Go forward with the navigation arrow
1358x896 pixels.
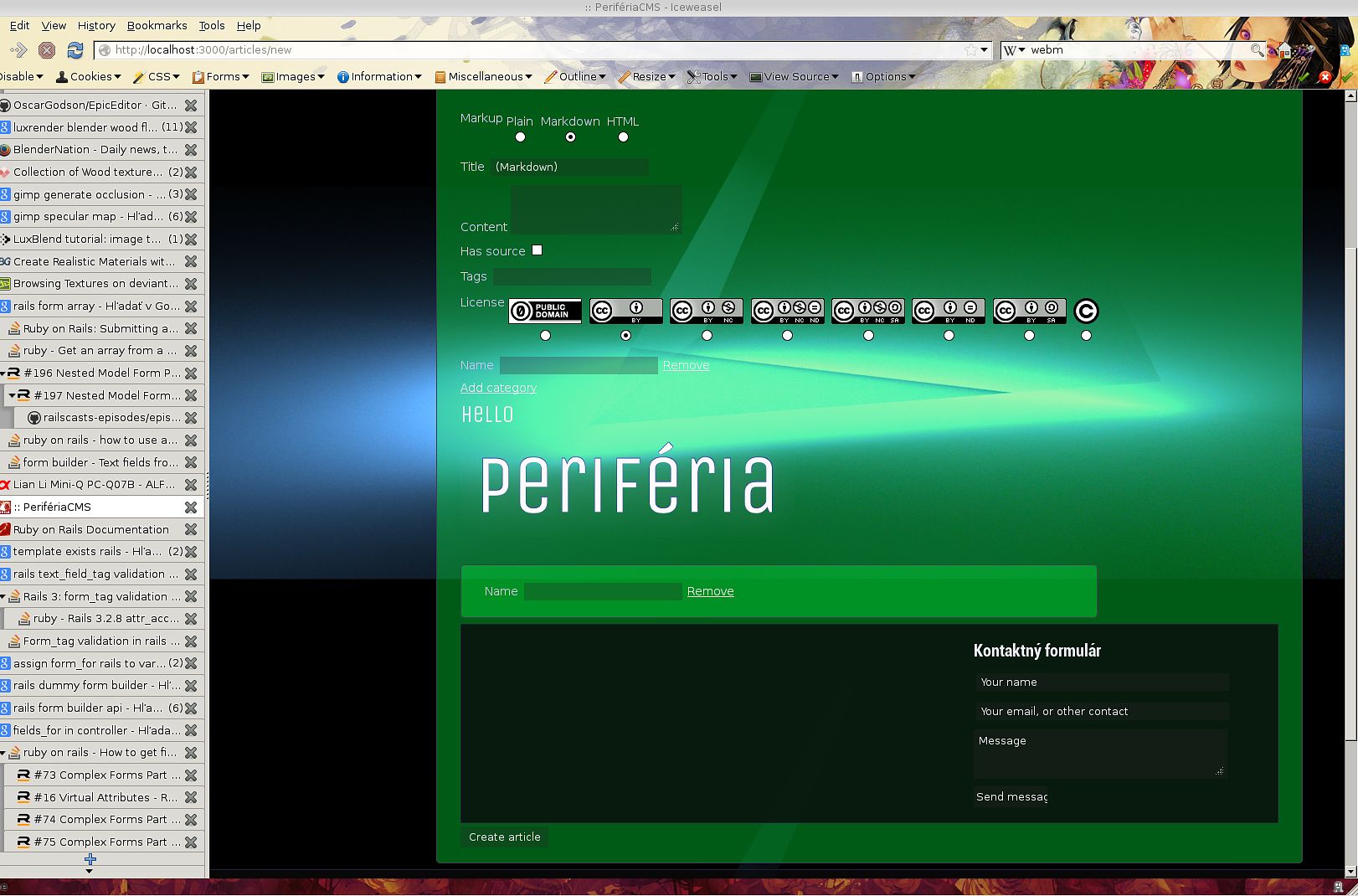pyautogui.click(x=18, y=50)
